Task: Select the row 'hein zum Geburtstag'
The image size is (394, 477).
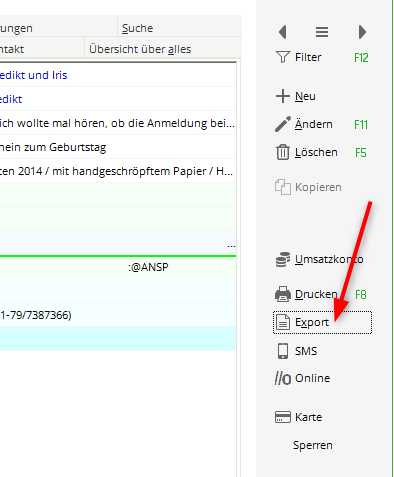Action: pos(118,147)
